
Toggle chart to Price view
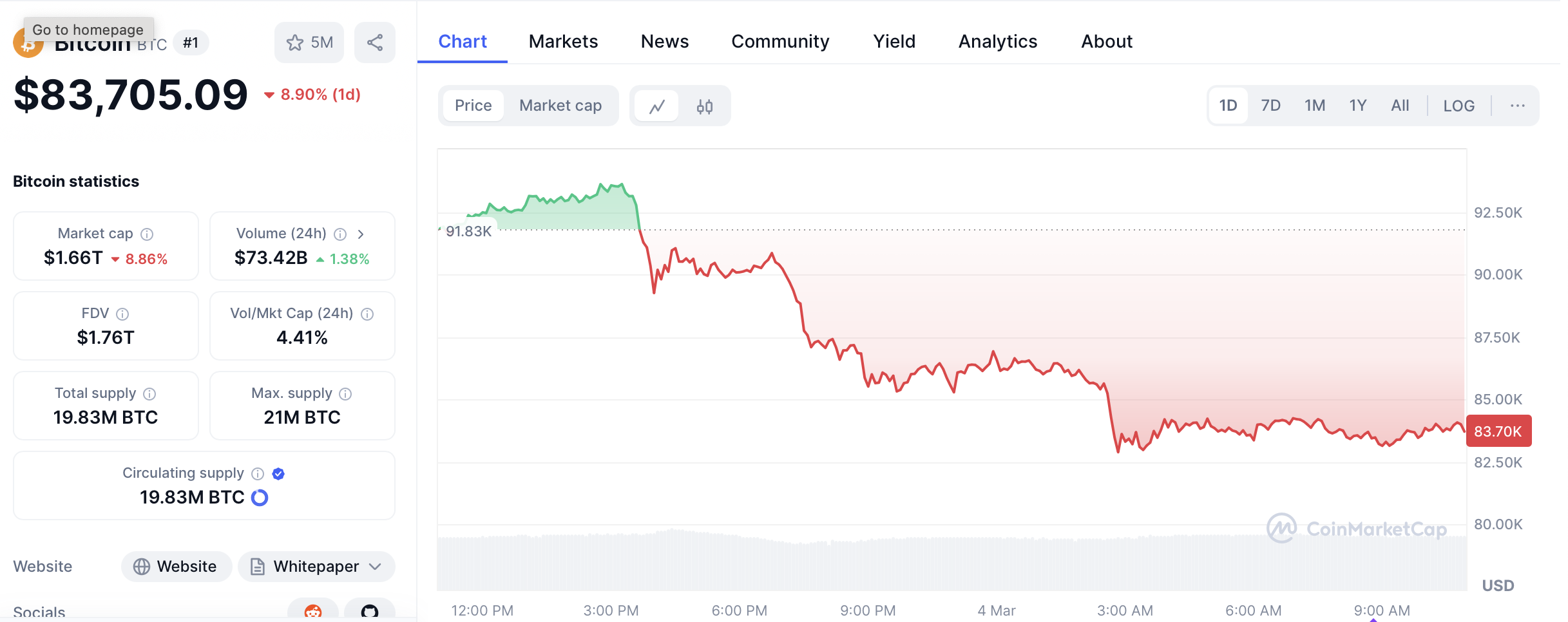[x=473, y=106]
